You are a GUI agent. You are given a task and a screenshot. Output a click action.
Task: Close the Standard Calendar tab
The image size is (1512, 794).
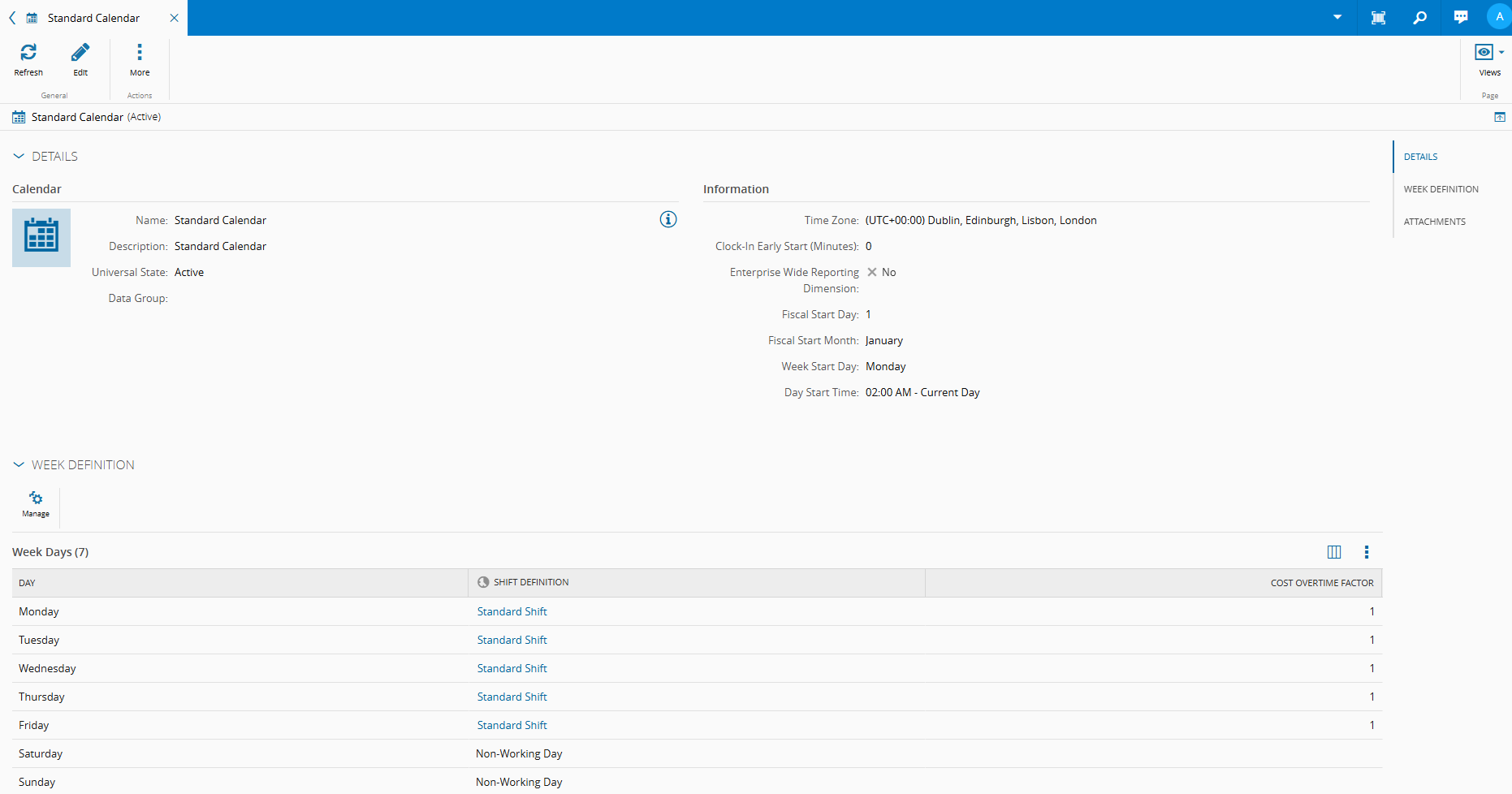point(174,18)
